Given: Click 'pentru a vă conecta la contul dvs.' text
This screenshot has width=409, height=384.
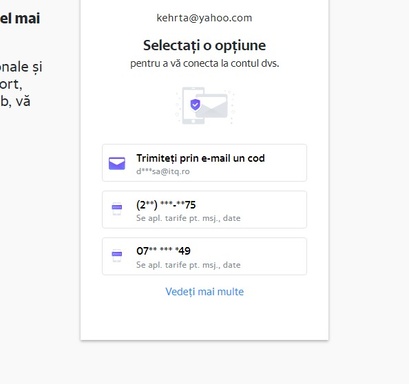Looking at the screenshot, I should point(204,63).
